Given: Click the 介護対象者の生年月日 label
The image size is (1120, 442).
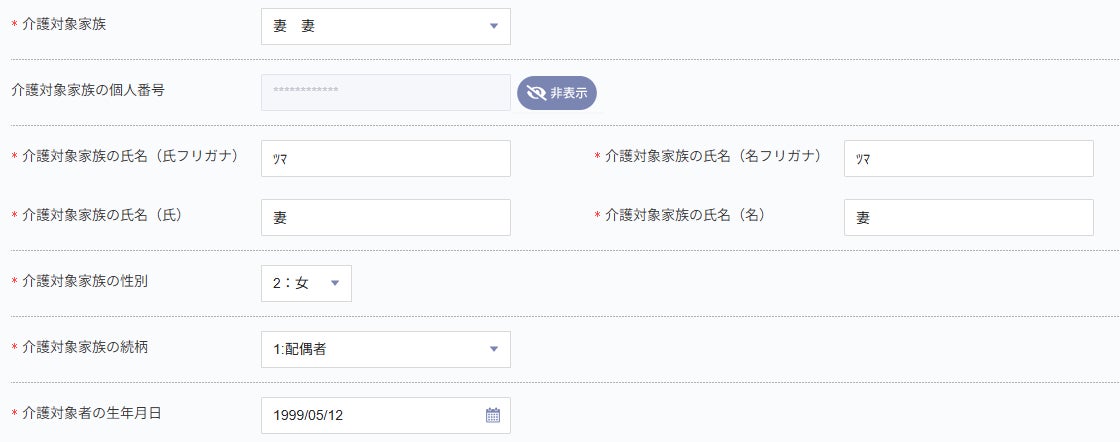Looking at the screenshot, I should pyautogui.click(x=92, y=412).
